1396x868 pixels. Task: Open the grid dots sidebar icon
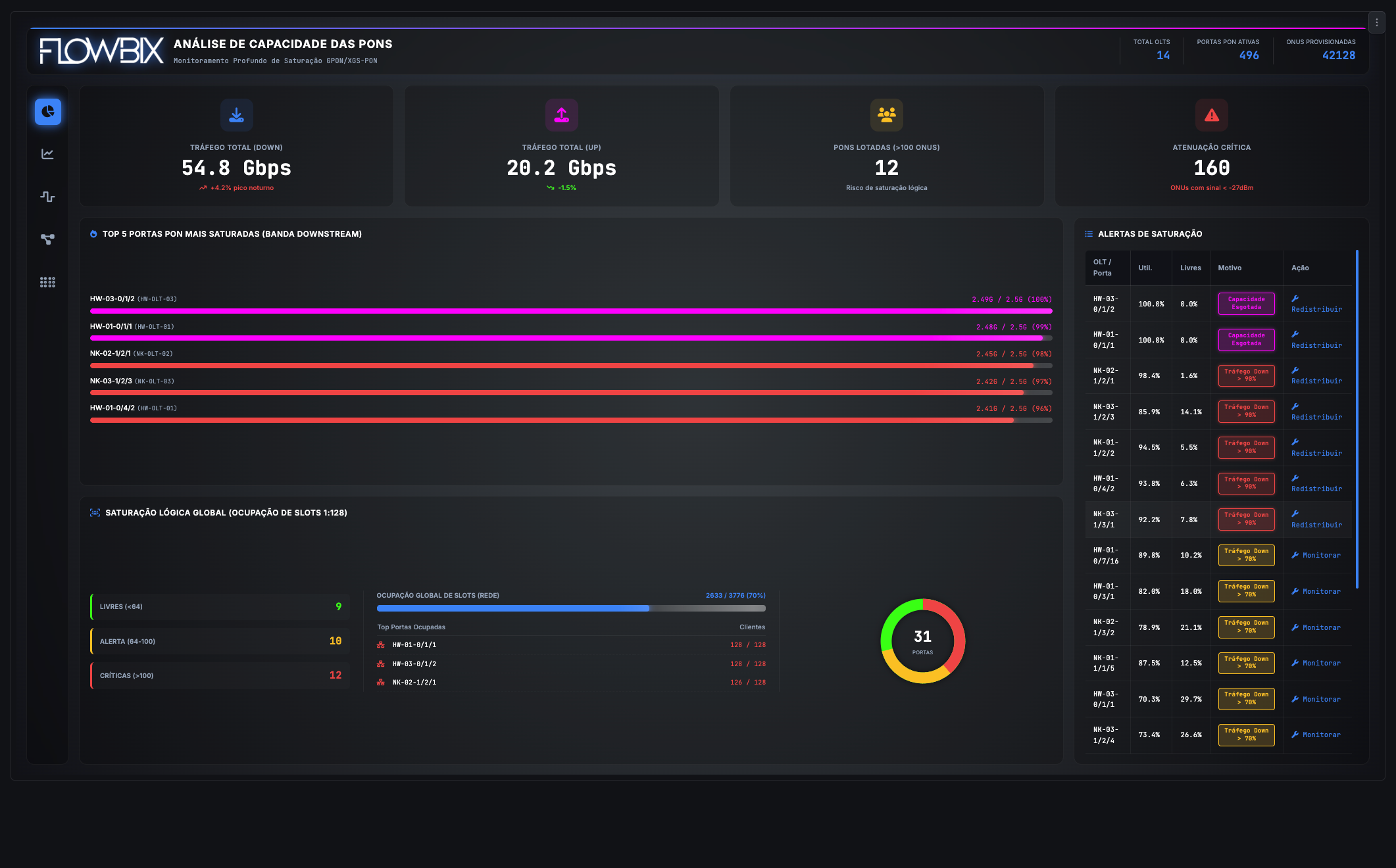pos(48,282)
